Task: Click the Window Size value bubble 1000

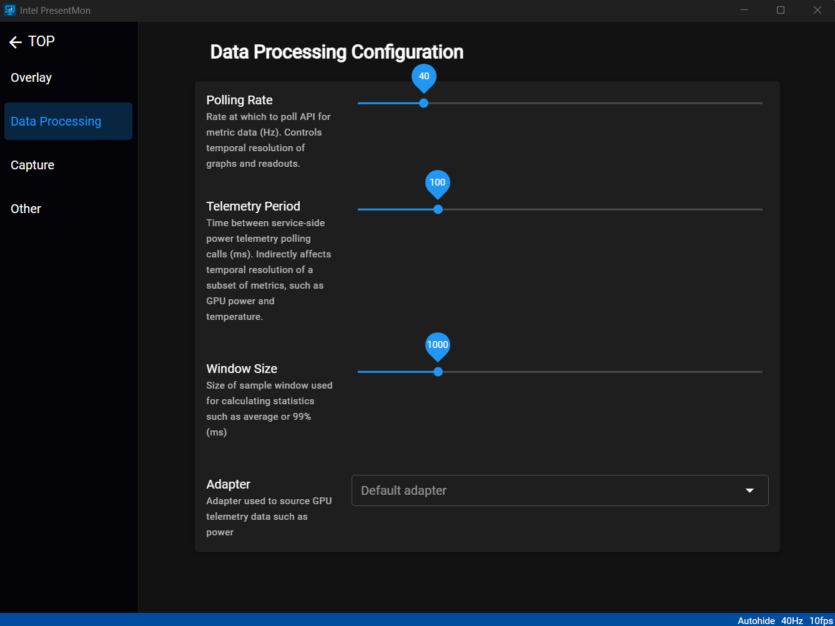Action: coord(438,347)
